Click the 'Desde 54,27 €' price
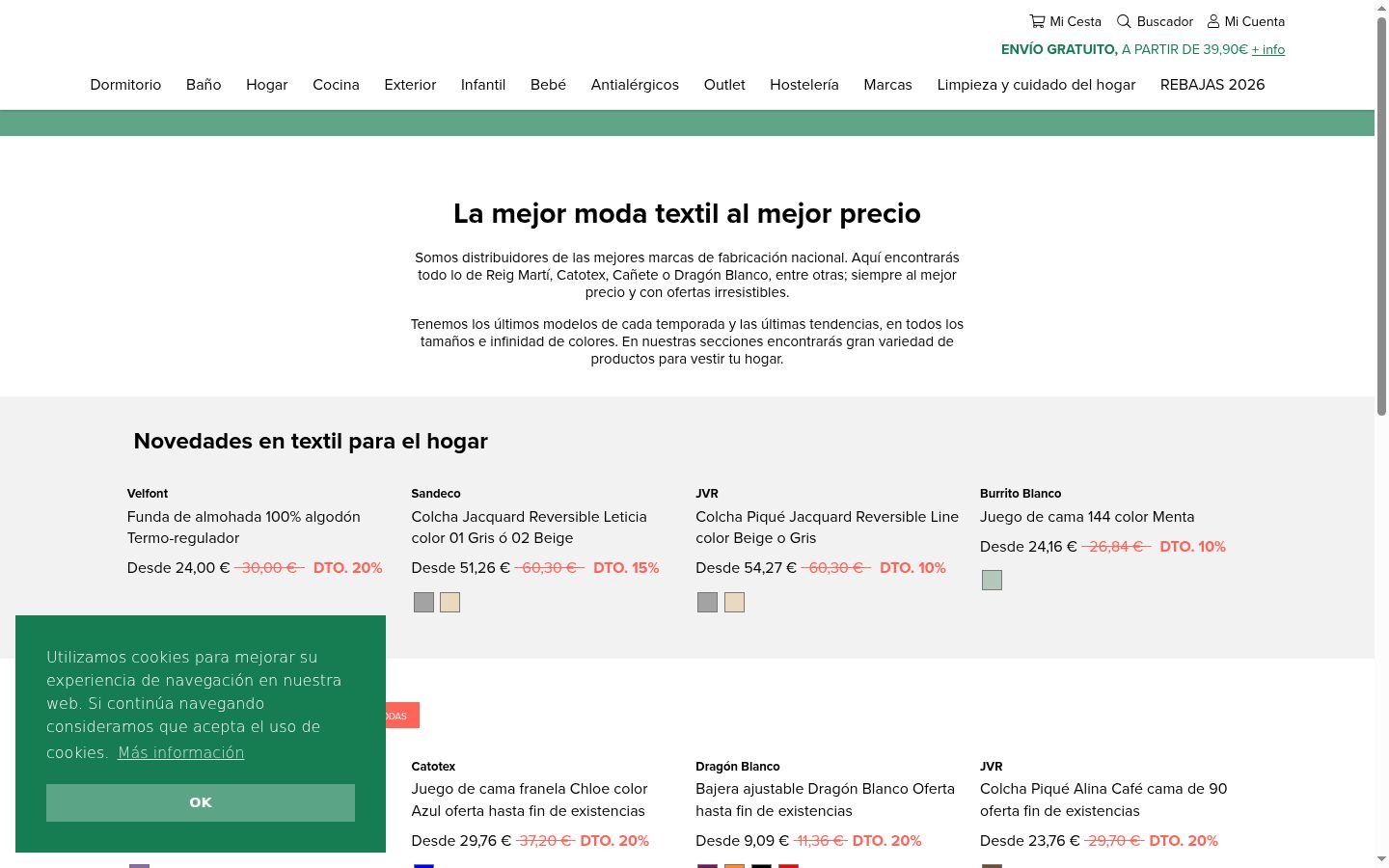 tap(746, 568)
